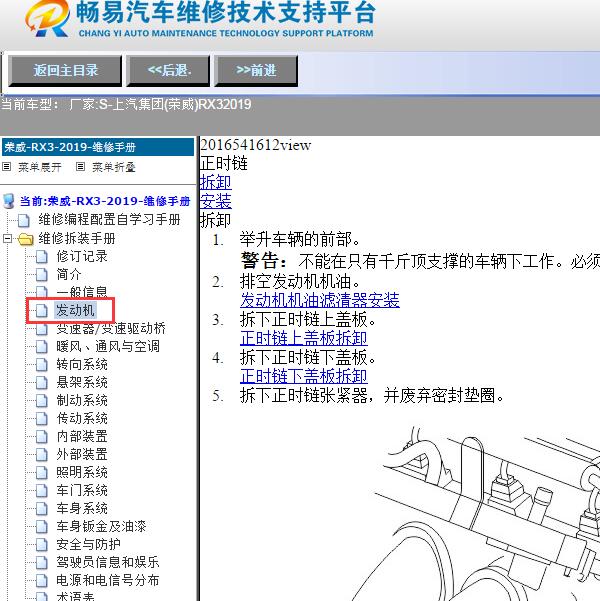Select the 发动机 tree item
The image size is (600, 601).
click(76, 310)
